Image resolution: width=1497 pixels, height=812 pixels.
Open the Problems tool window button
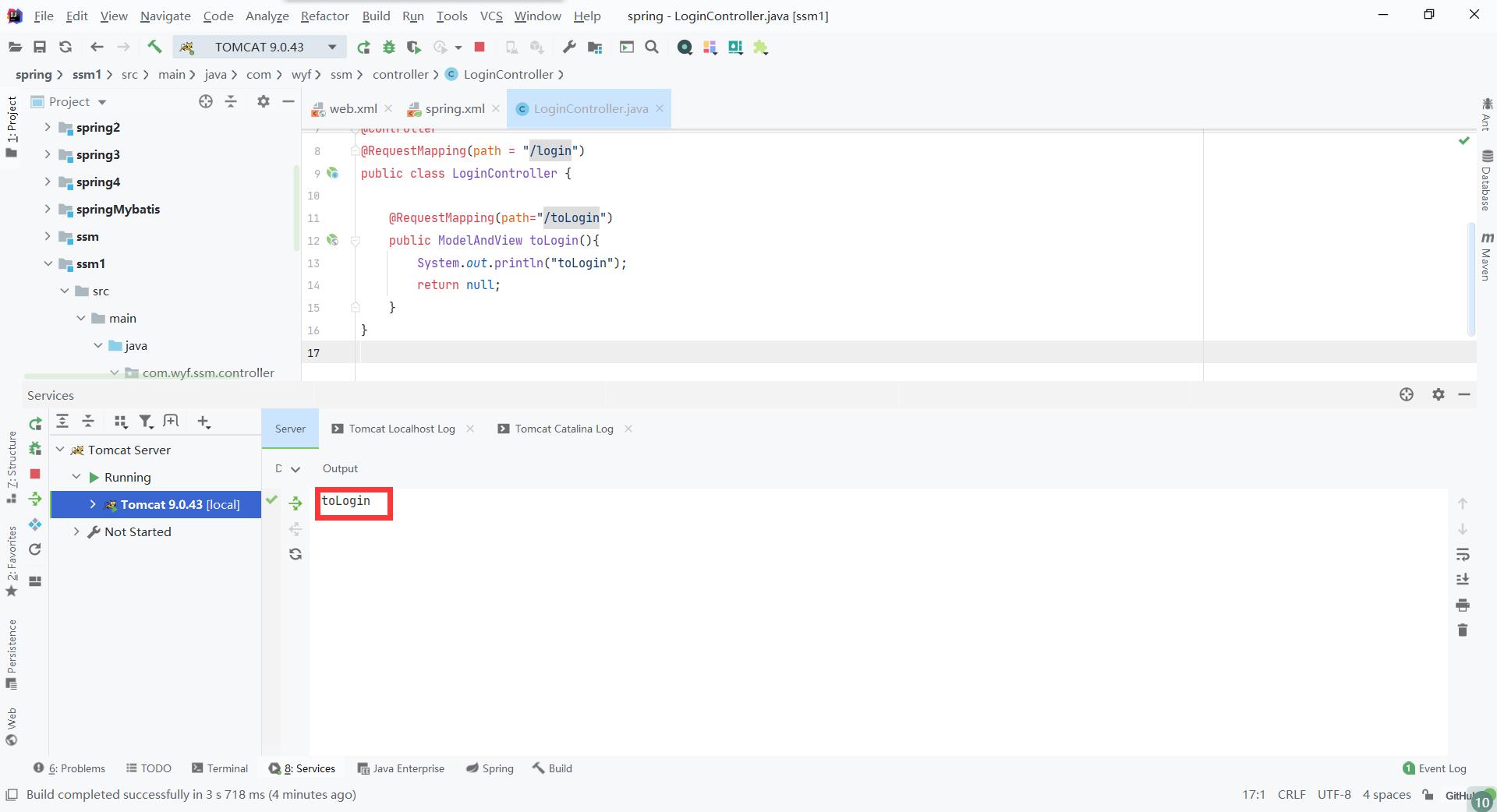pyautogui.click(x=69, y=768)
